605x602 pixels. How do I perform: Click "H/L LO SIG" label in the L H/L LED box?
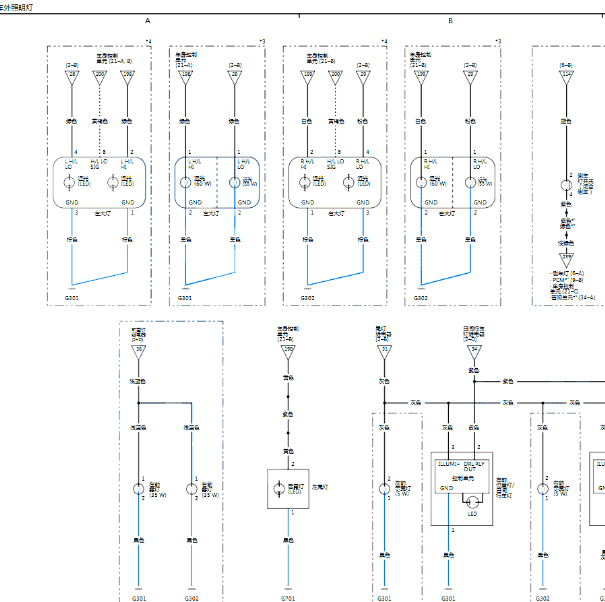pyautogui.click(x=99, y=164)
